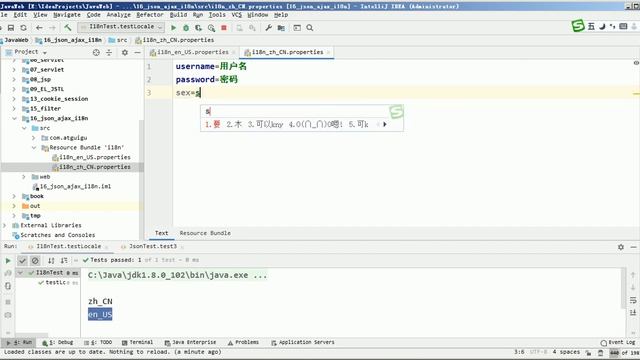
Task: Start debugging with the bug icon
Action: pos(186,28)
